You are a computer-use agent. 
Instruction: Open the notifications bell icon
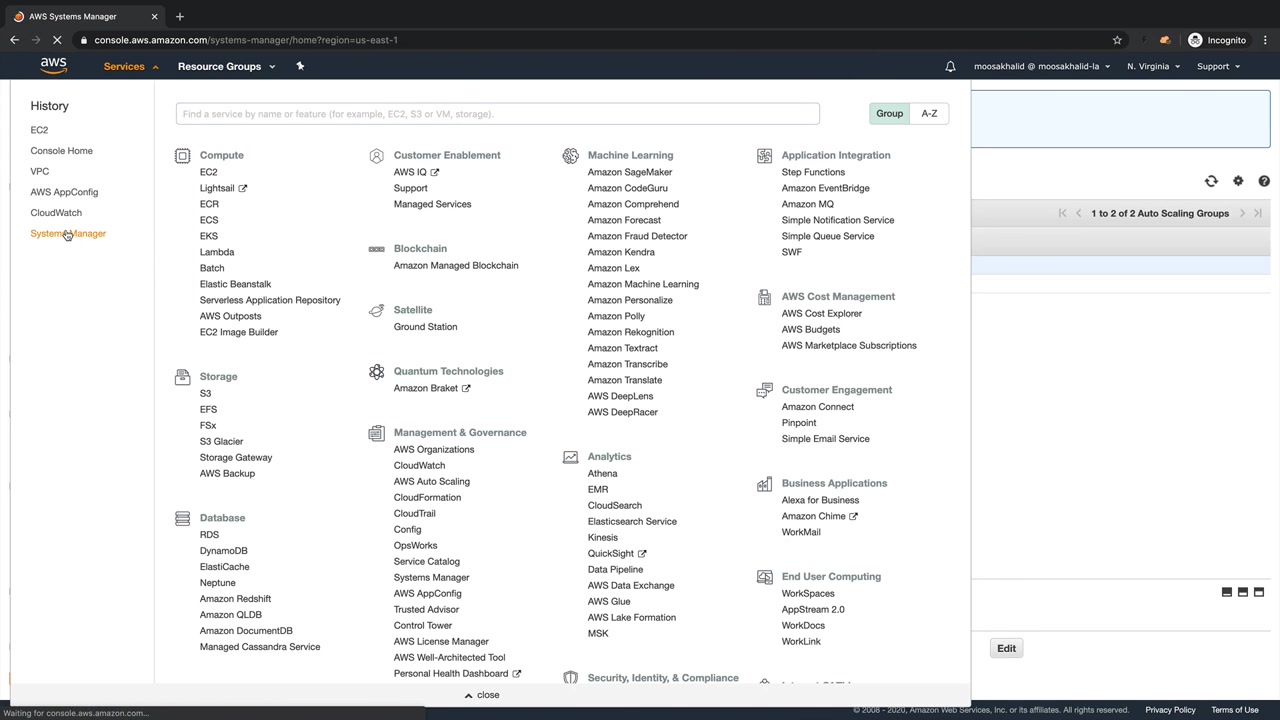click(x=950, y=67)
